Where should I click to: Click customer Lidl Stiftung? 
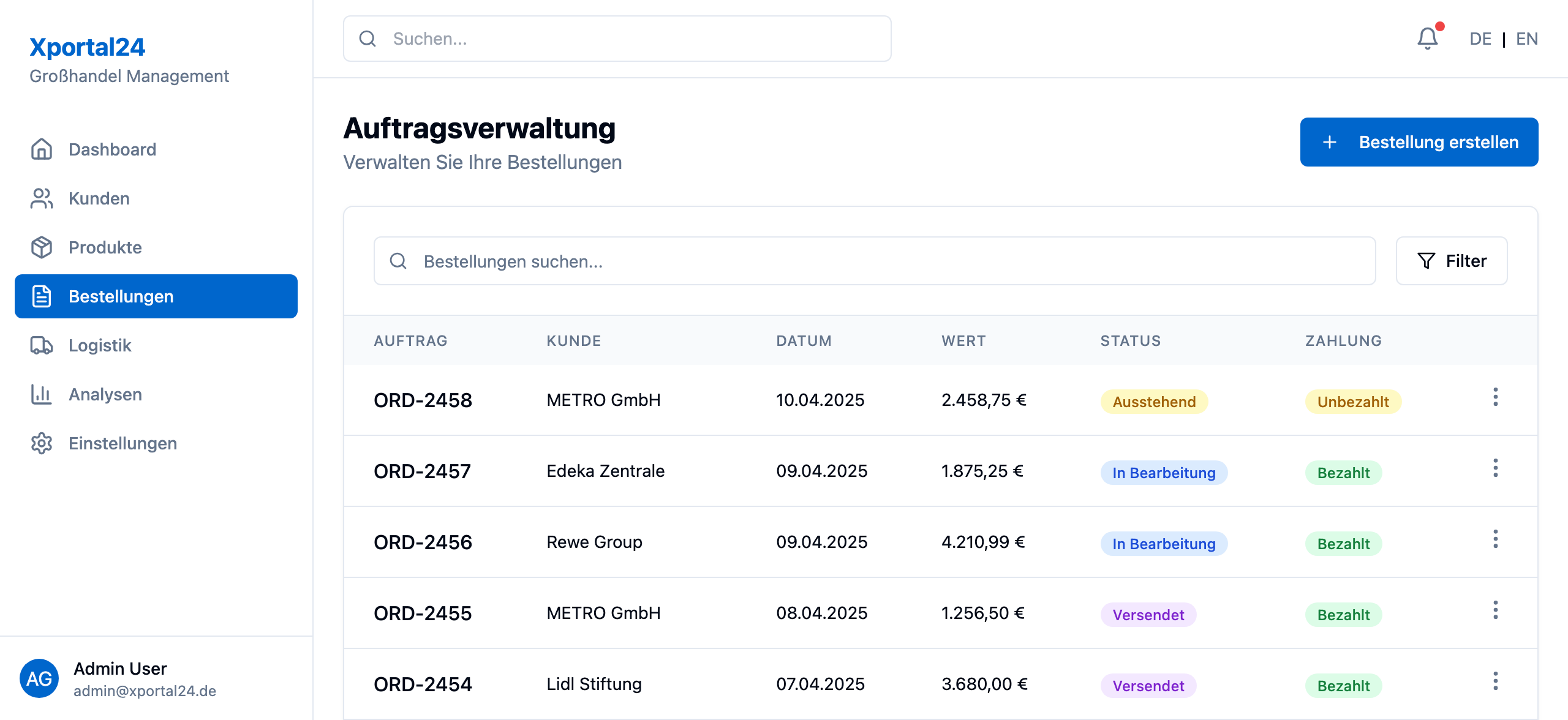click(x=594, y=684)
